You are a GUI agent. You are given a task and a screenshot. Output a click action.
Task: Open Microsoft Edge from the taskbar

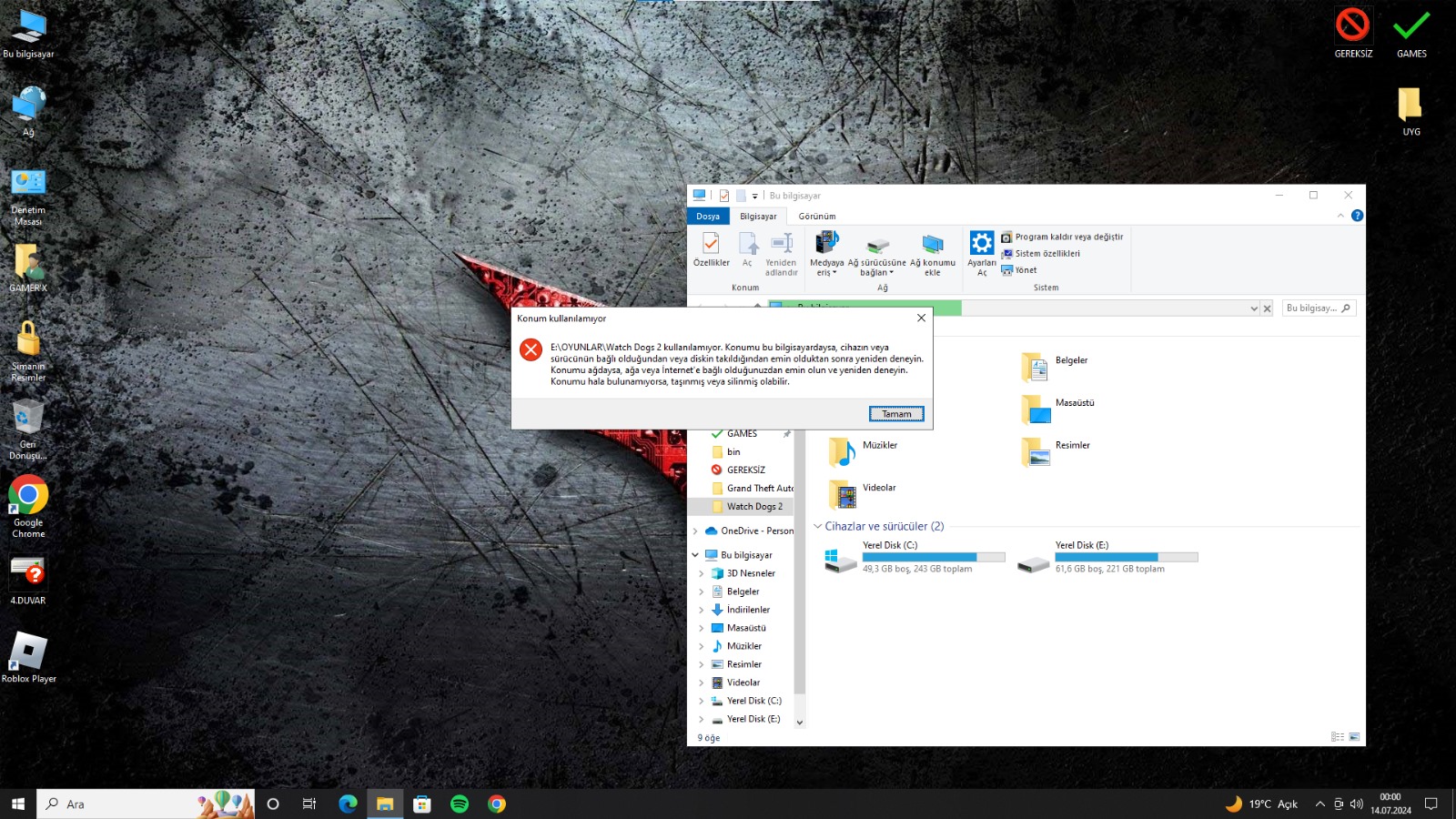point(348,804)
